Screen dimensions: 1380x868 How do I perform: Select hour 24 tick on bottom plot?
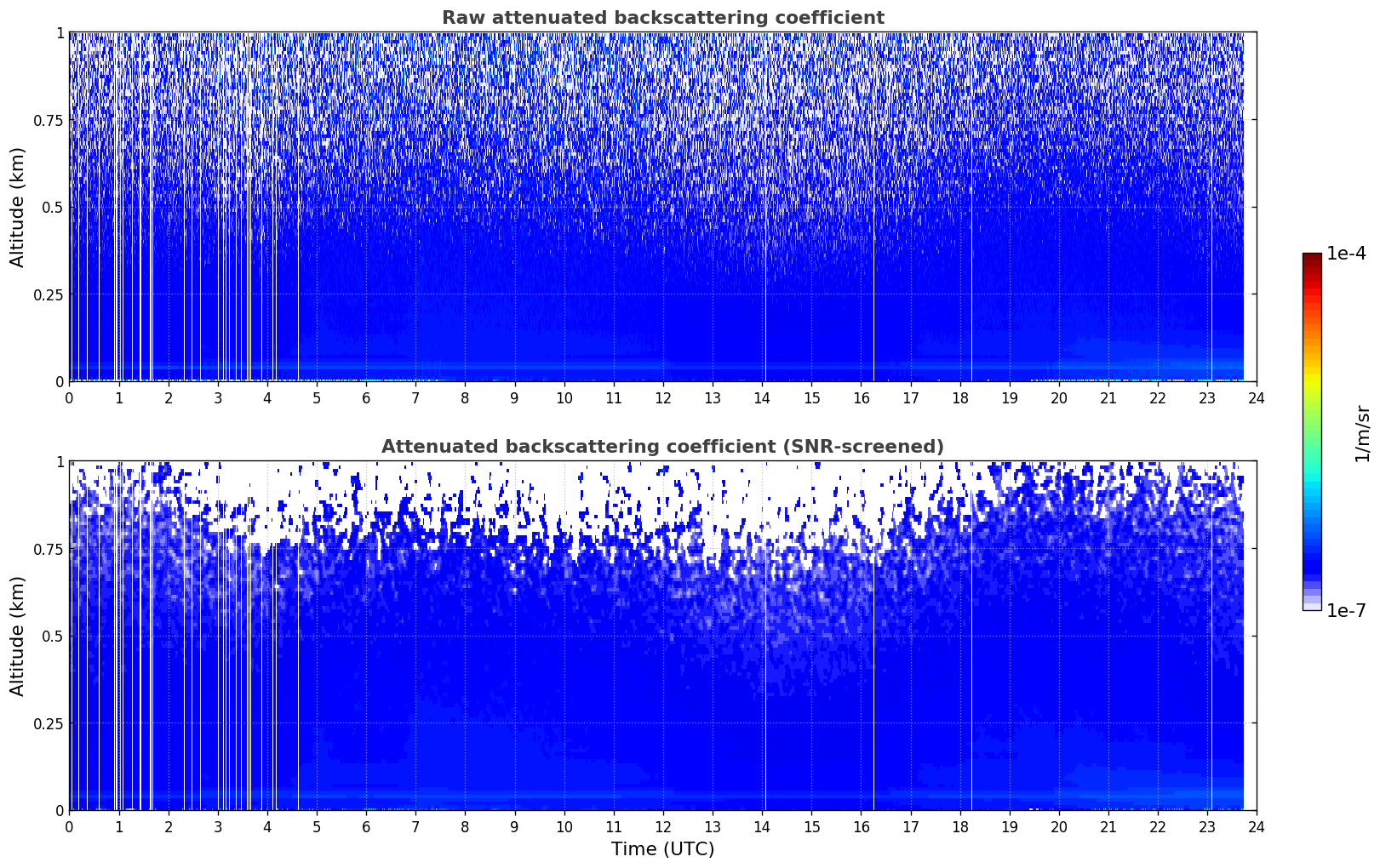(1257, 826)
